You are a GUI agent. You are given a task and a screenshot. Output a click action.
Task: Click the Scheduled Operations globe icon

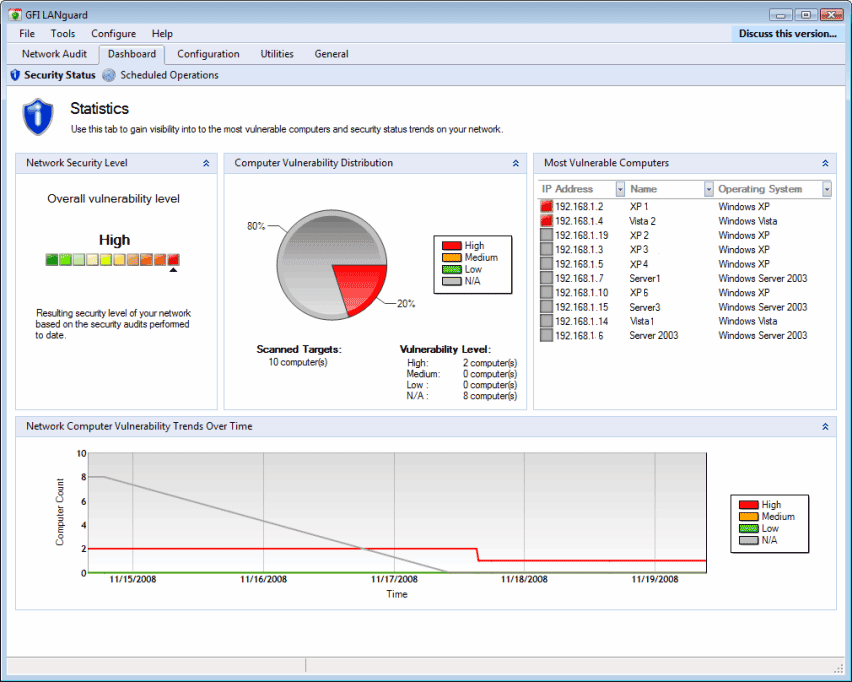click(x=109, y=75)
